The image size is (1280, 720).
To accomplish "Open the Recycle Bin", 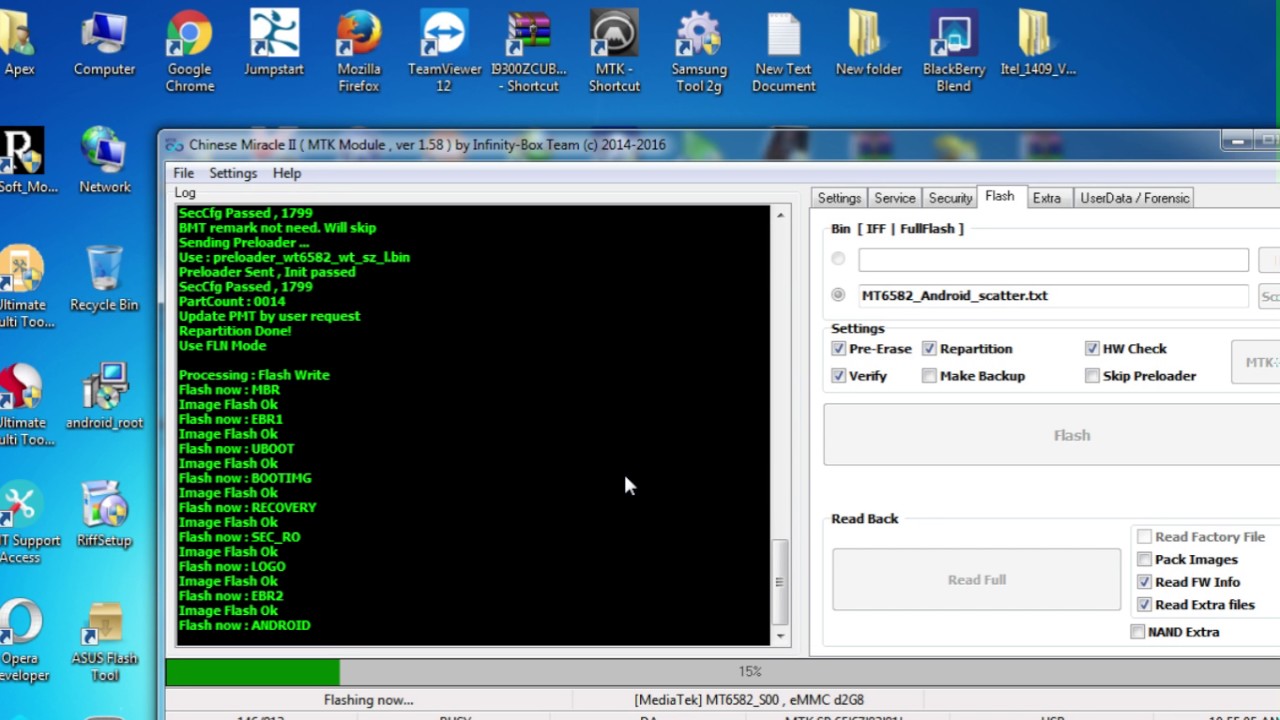I will tap(104, 279).
